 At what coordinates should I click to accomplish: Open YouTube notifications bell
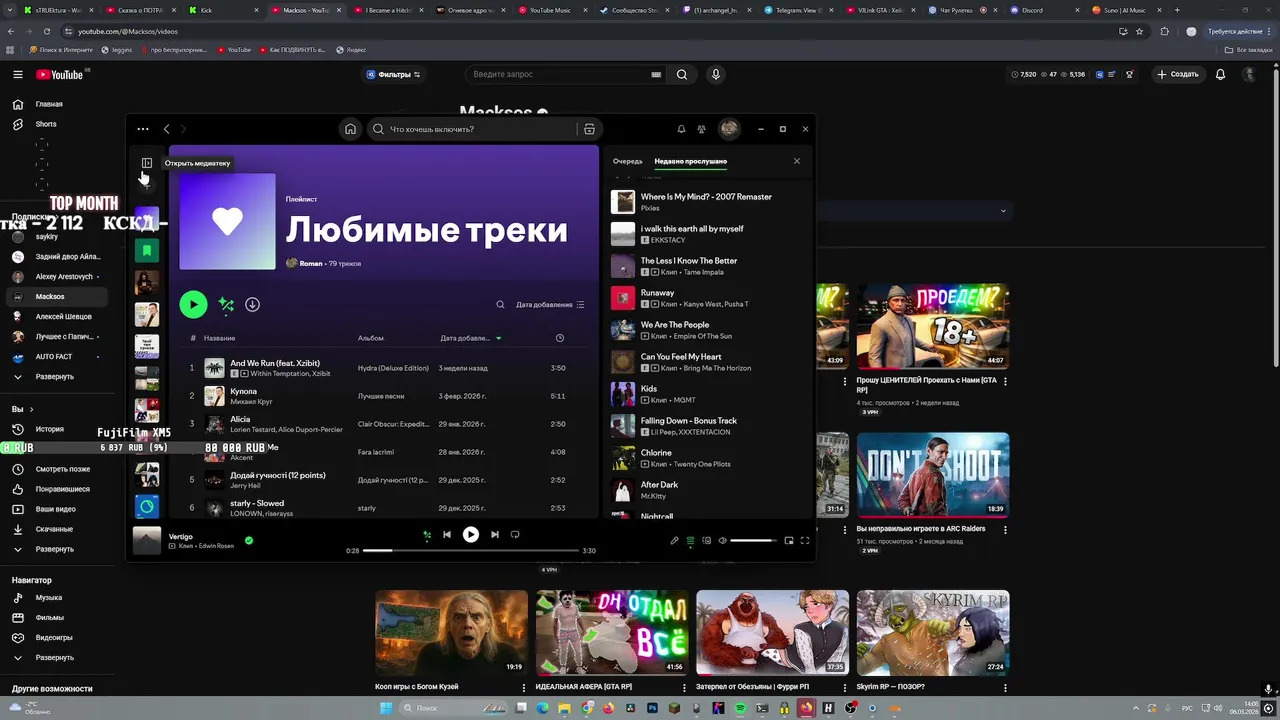(x=1220, y=74)
